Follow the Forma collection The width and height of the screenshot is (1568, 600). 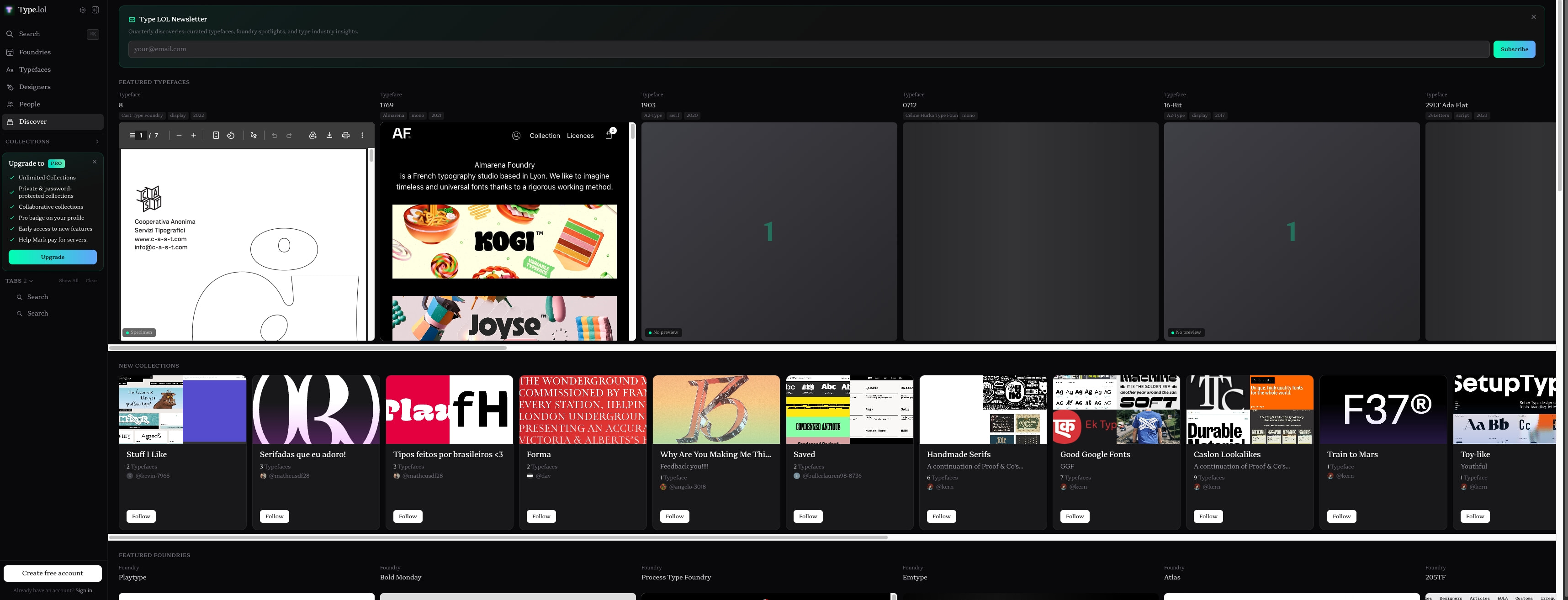pyautogui.click(x=541, y=516)
